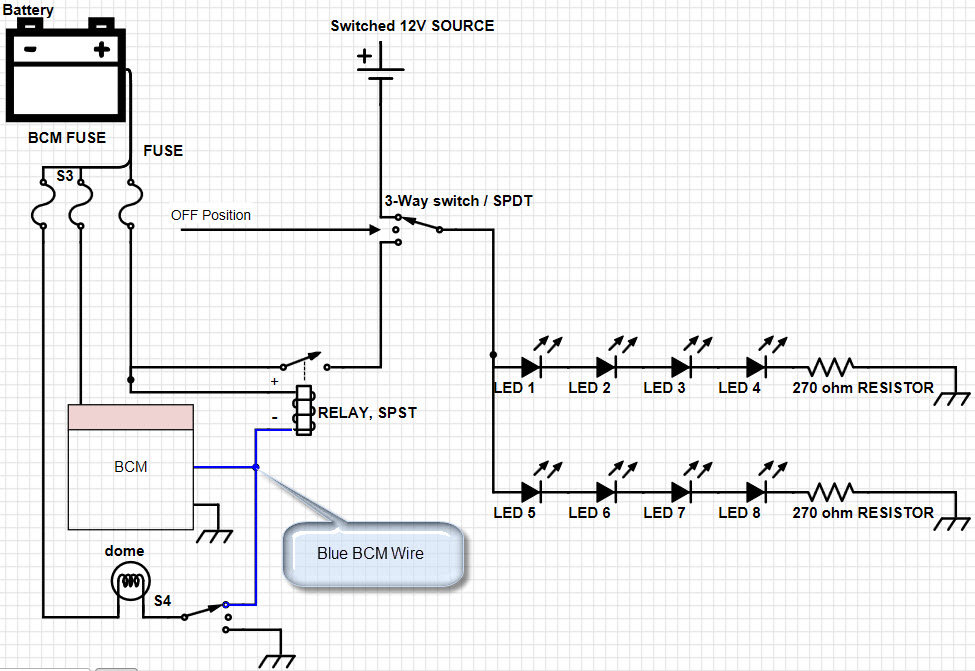This screenshot has width=975, height=671.
Task: Click the "LED 1" text label
Action: (514, 387)
